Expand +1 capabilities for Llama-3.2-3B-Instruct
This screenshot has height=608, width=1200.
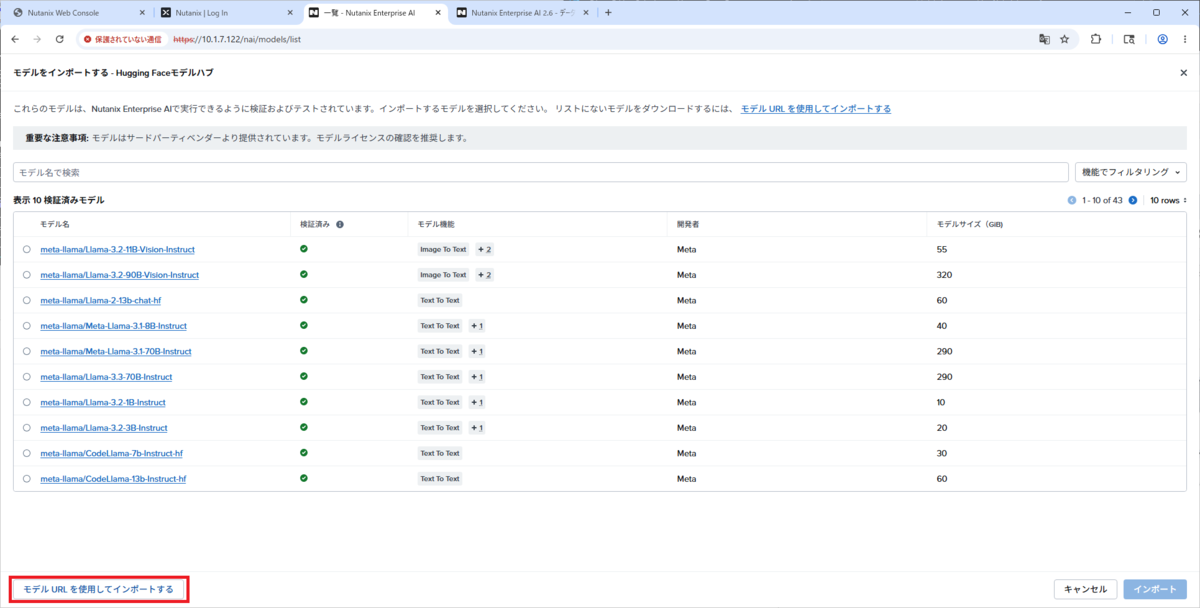477,428
